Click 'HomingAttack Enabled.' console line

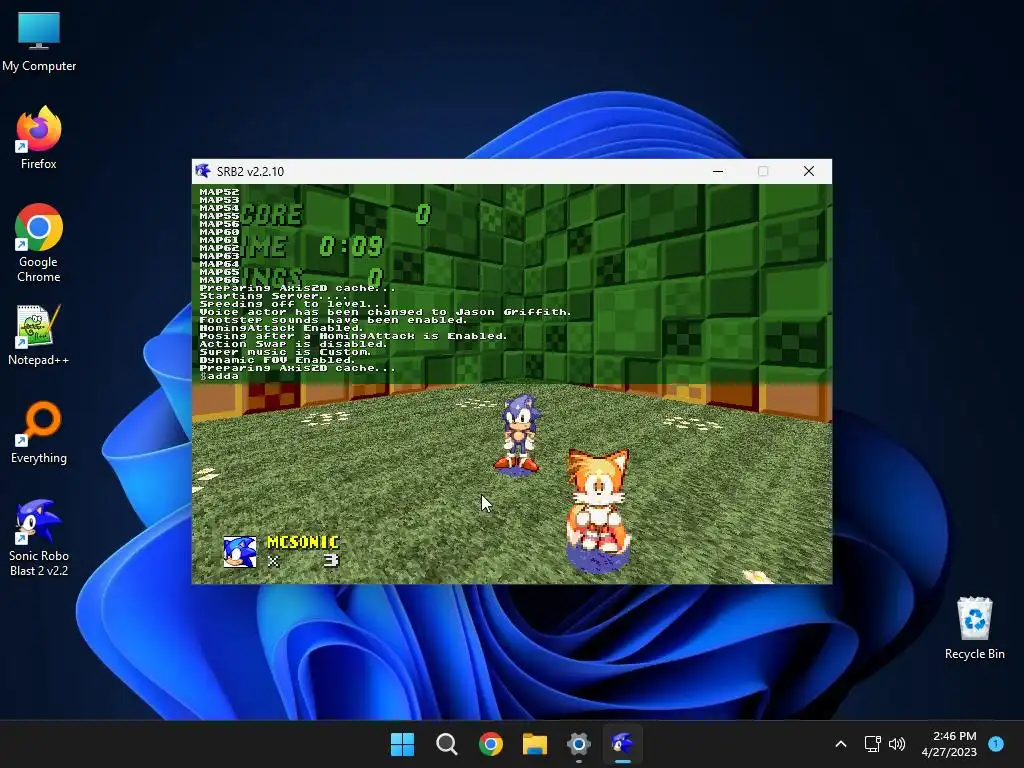(x=281, y=328)
